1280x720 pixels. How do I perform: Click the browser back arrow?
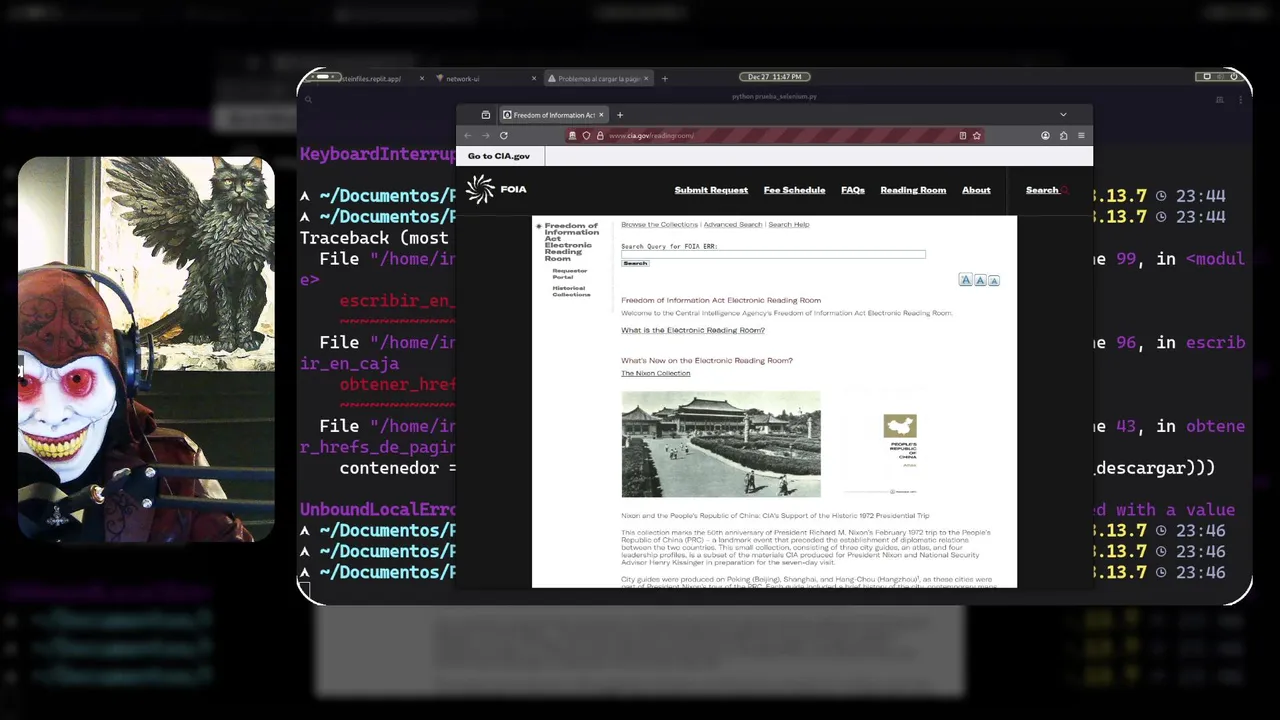(467, 136)
